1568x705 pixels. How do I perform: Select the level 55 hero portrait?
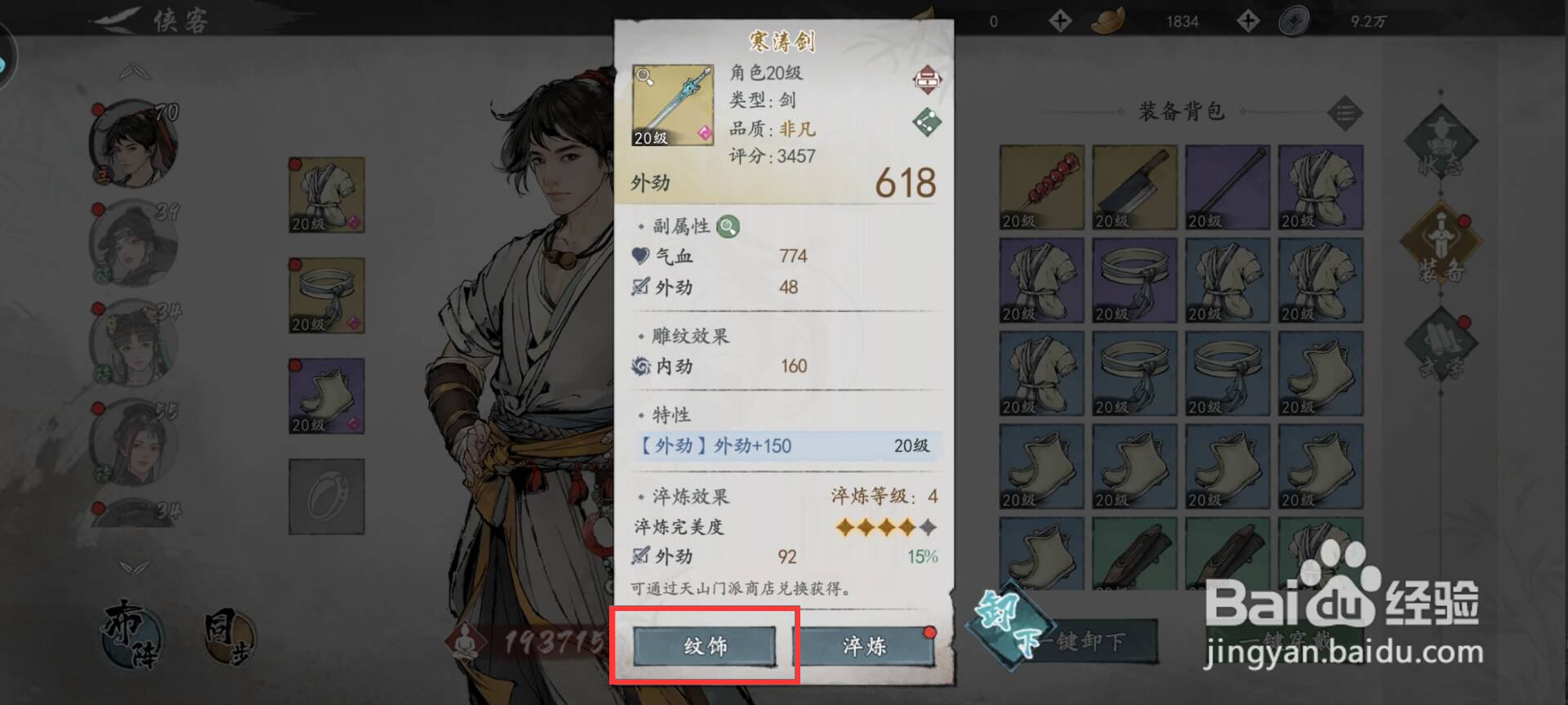[x=132, y=443]
